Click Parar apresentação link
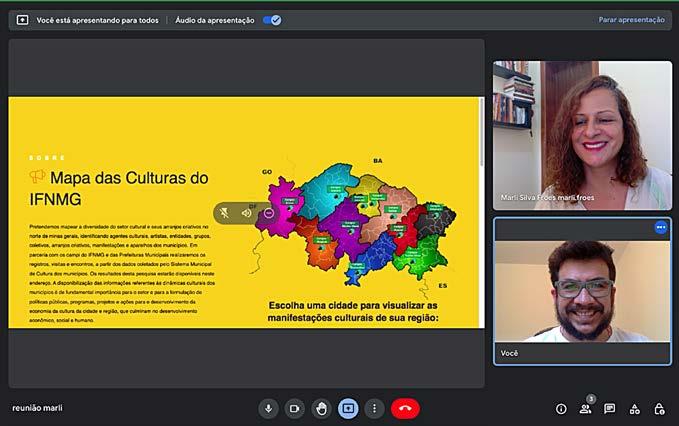This screenshot has width=679, height=426. click(631, 19)
